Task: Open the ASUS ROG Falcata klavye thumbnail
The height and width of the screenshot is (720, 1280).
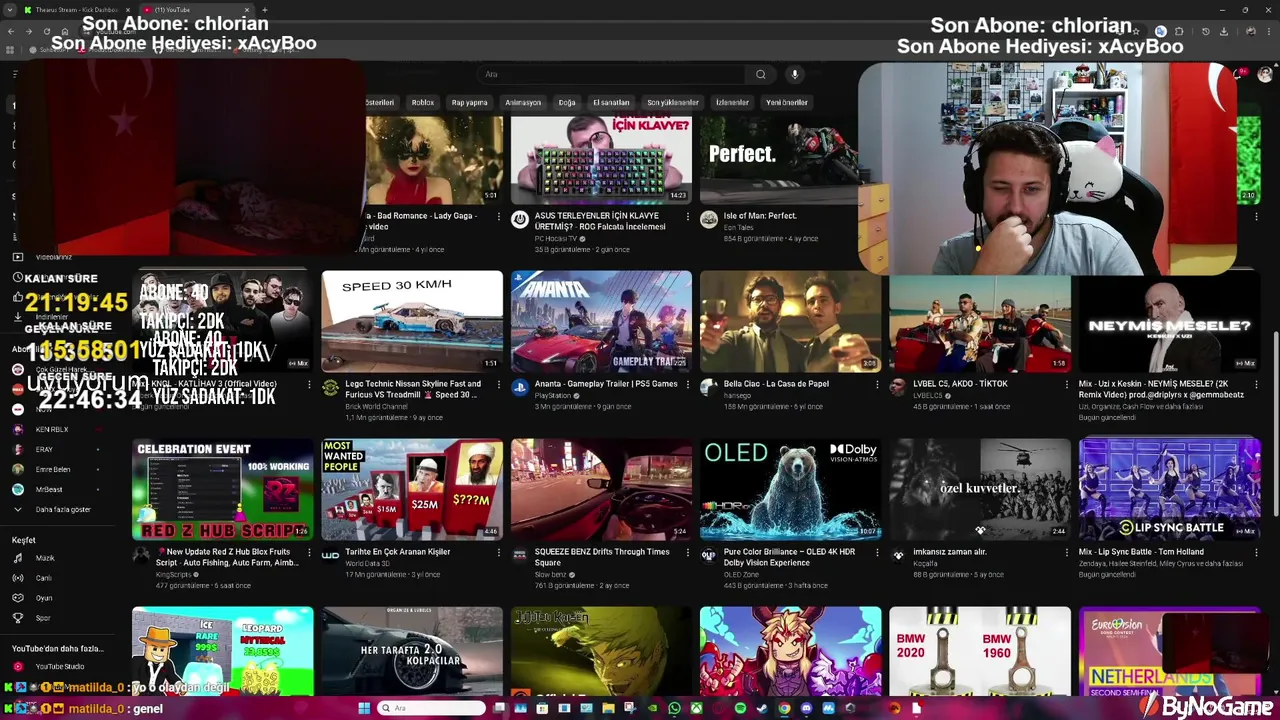Action: [x=601, y=160]
